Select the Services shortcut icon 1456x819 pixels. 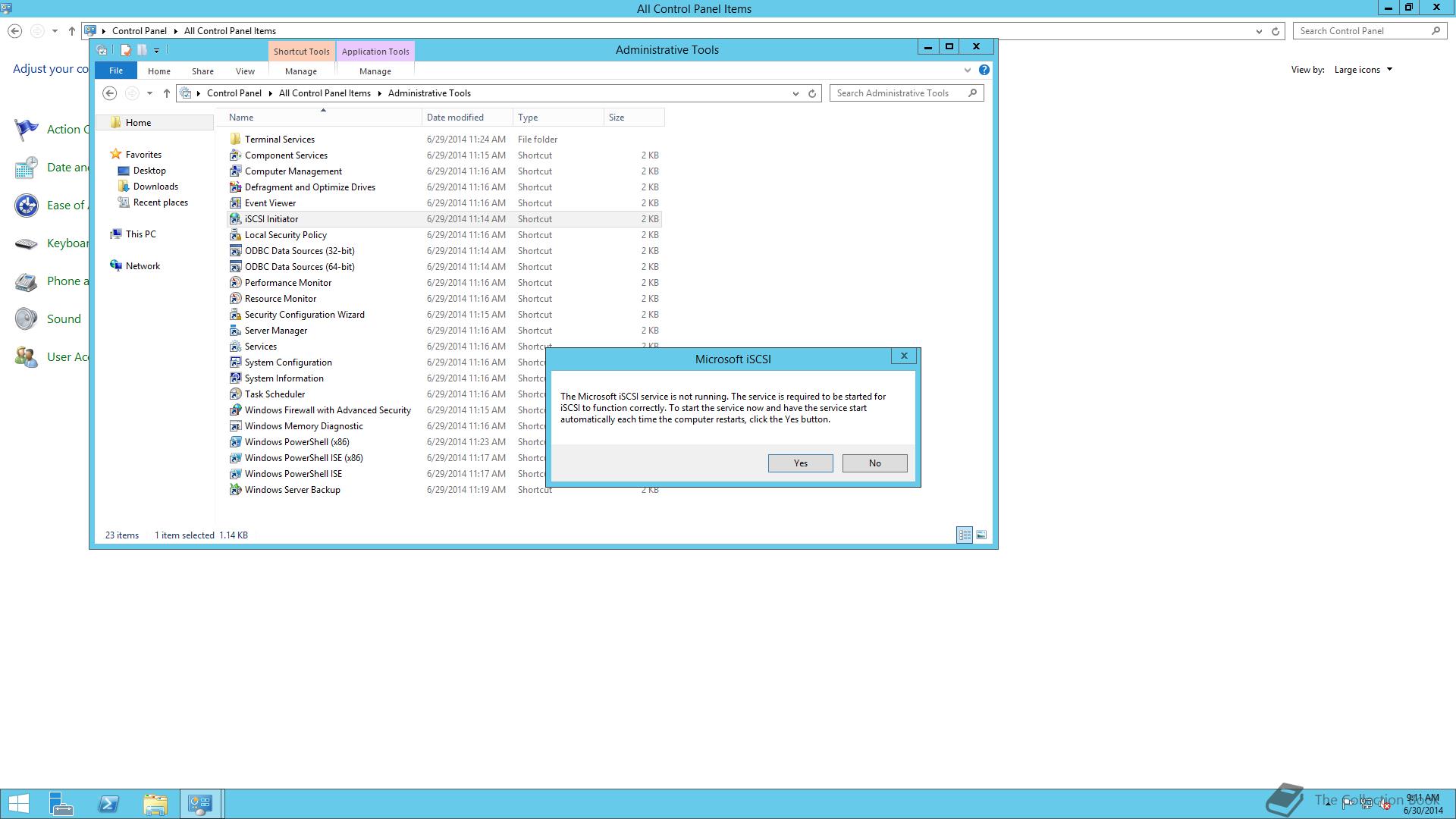pyautogui.click(x=235, y=346)
